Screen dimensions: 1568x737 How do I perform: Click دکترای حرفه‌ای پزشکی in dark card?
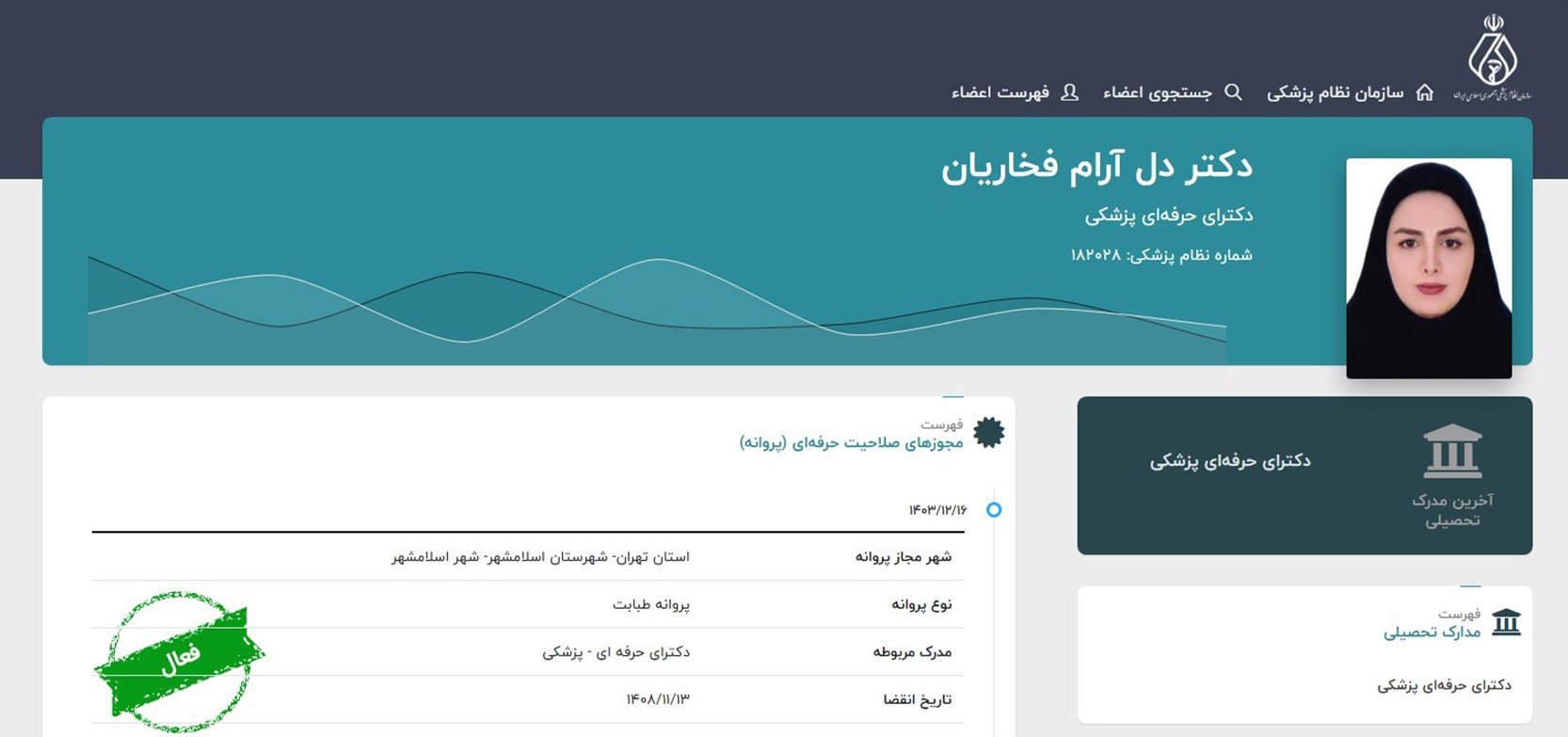1230,461
